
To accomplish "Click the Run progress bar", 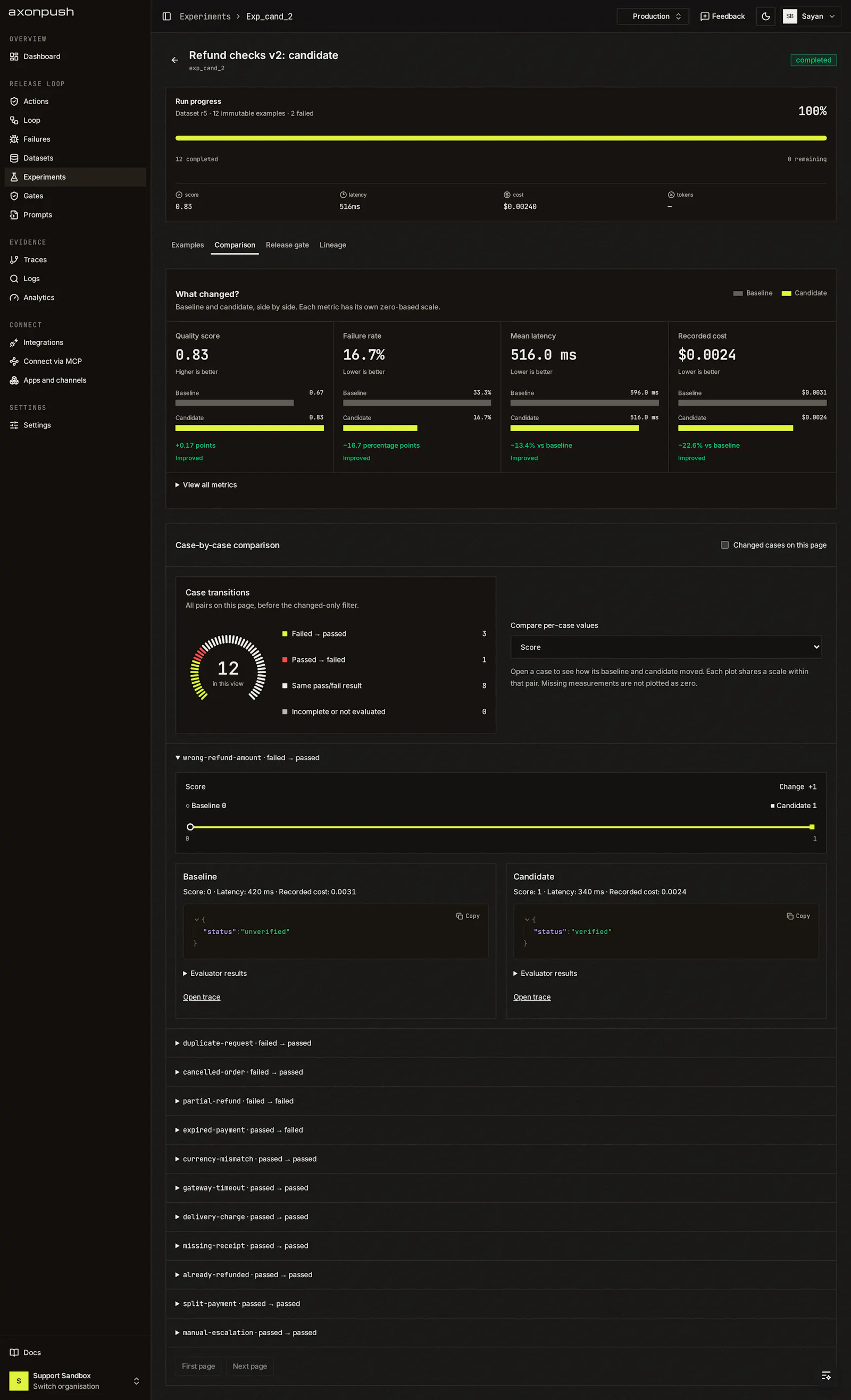I will [501, 138].
